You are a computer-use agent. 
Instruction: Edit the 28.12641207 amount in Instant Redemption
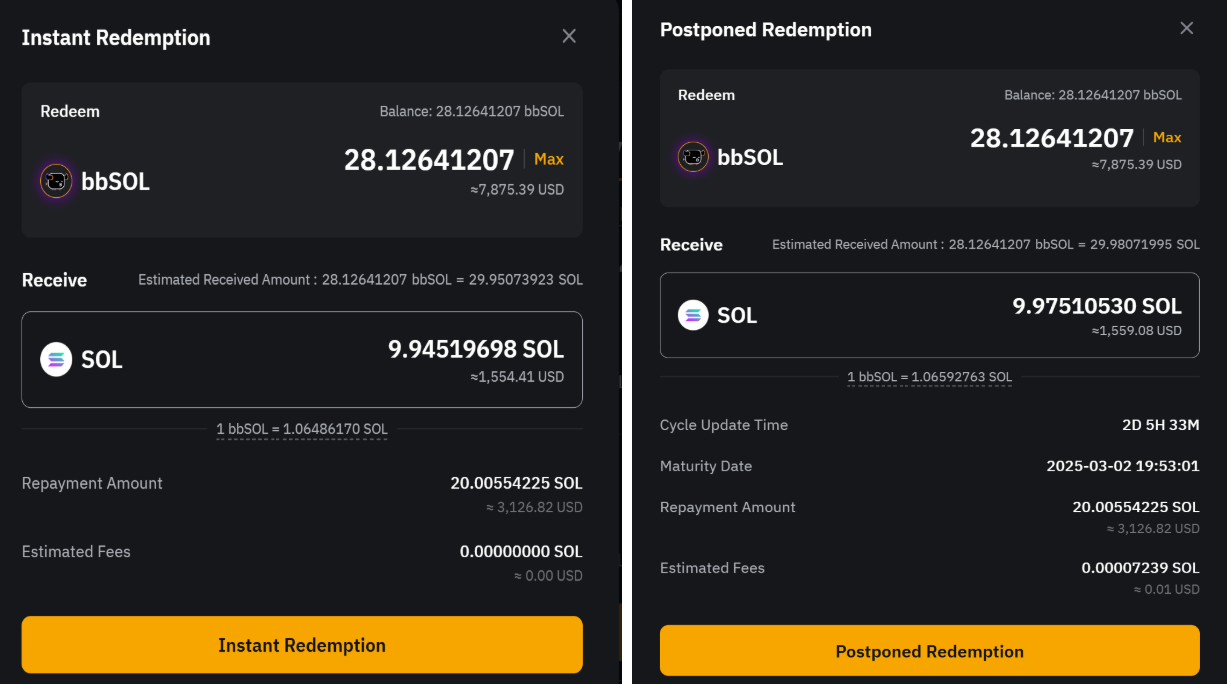tap(429, 160)
